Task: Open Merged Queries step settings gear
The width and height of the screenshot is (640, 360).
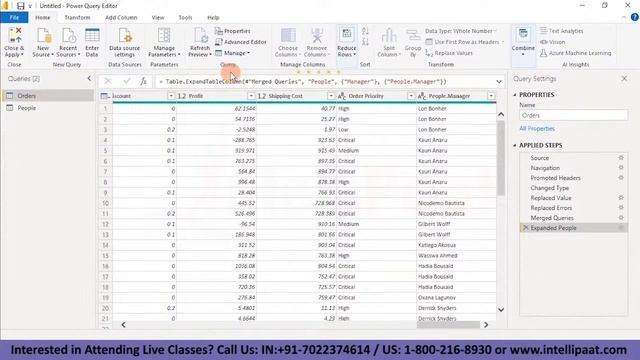Action: [x=621, y=218]
